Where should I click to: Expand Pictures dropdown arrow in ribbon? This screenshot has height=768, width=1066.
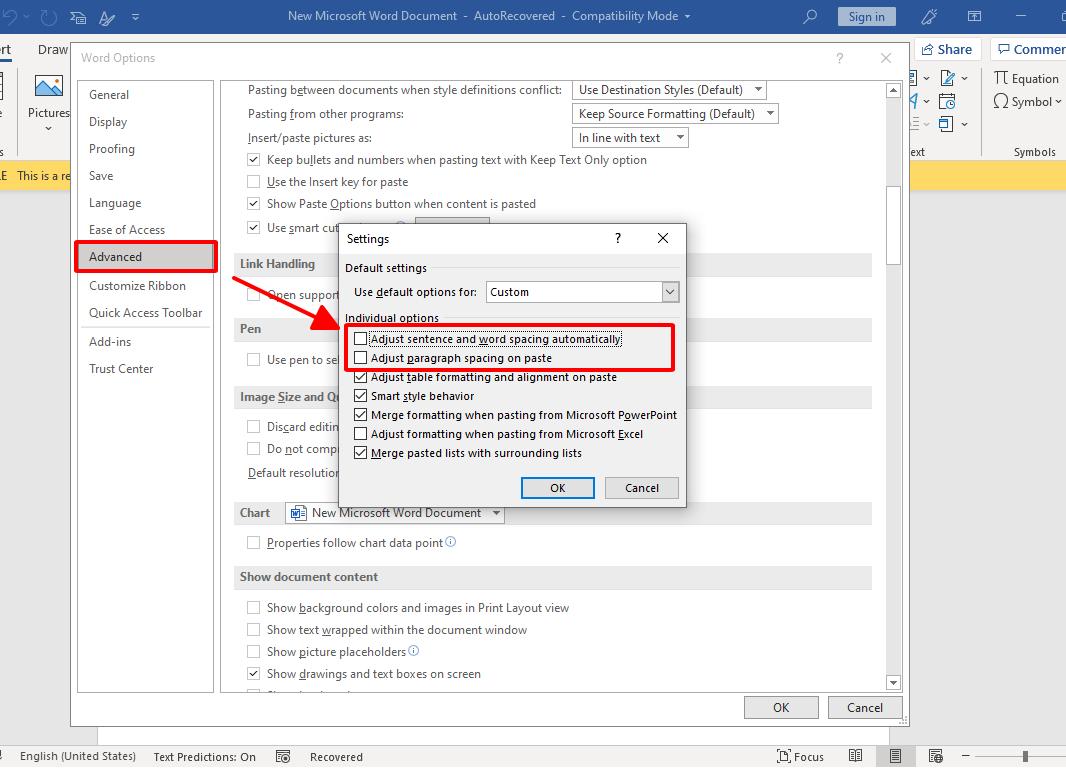tap(48, 128)
